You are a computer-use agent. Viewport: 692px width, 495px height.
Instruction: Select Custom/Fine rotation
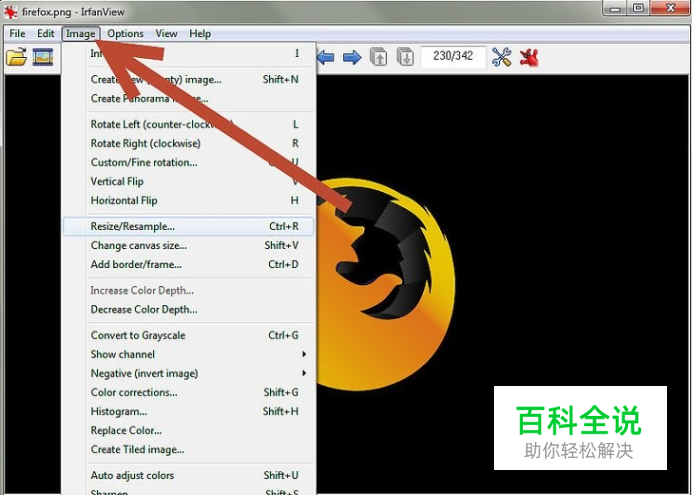(x=188, y=162)
